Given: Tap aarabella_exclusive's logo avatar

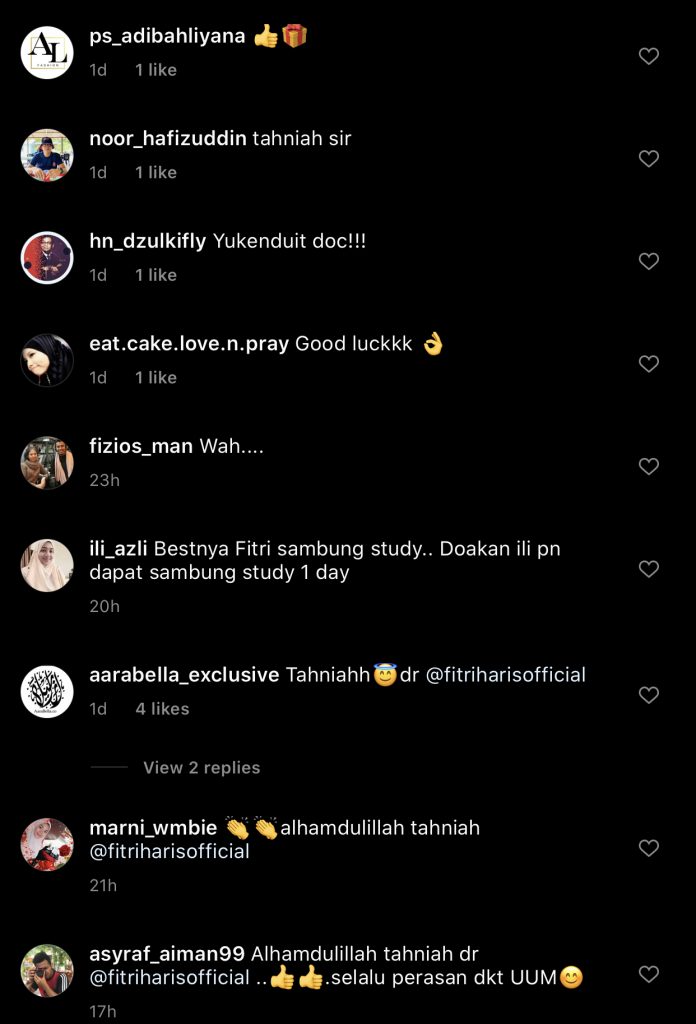Looking at the screenshot, I should click(47, 692).
